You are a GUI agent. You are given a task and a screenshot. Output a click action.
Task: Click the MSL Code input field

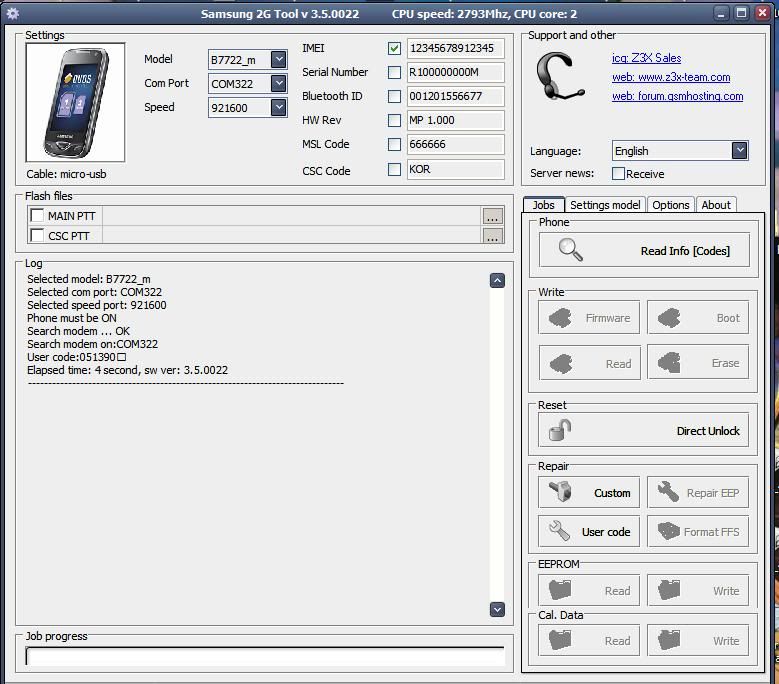[x=455, y=144]
